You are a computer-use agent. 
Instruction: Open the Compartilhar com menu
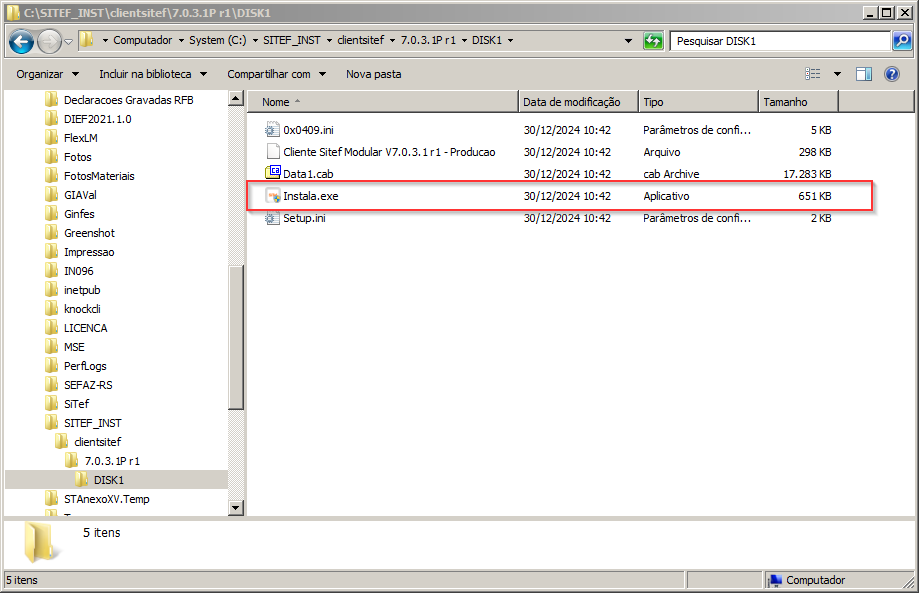277,74
